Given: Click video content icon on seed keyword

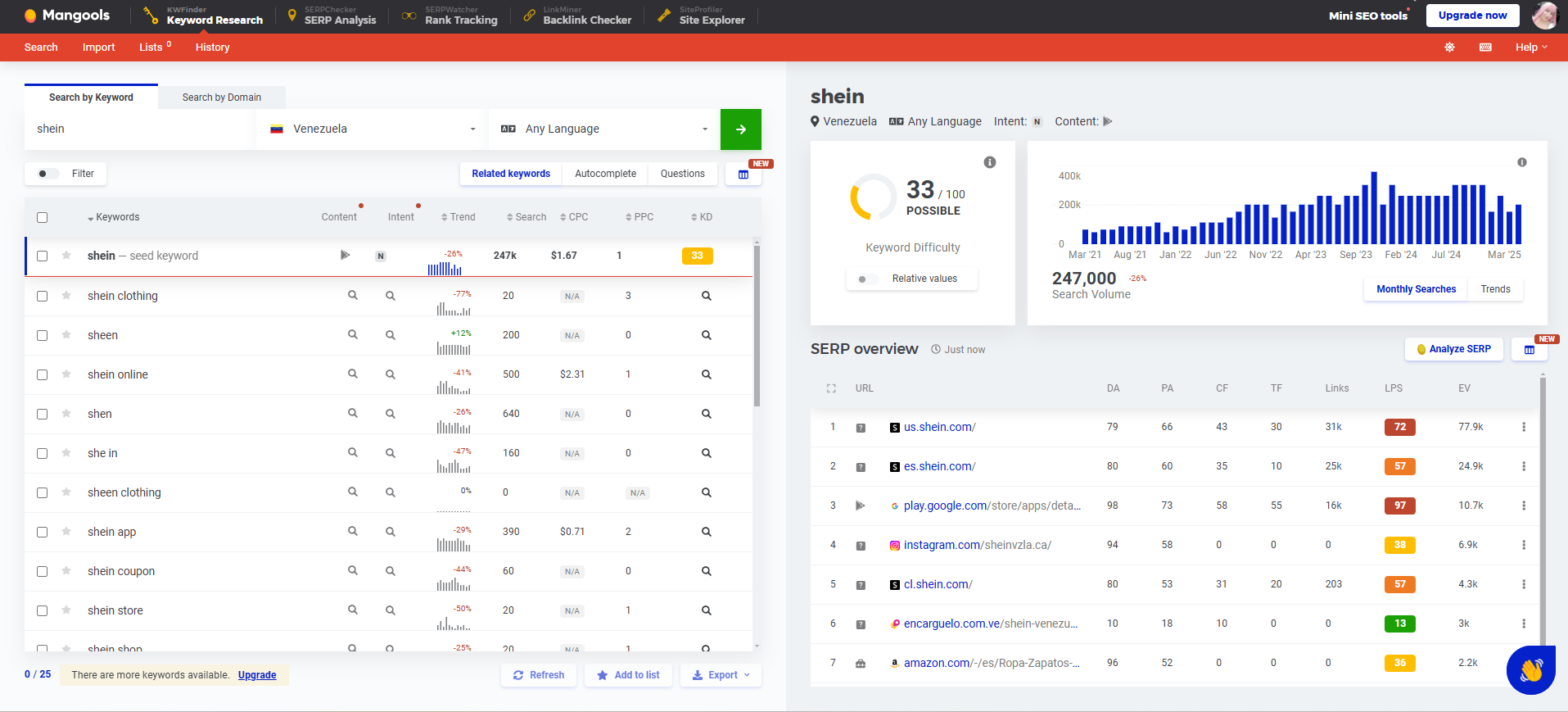Looking at the screenshot, I should [345, 255].
